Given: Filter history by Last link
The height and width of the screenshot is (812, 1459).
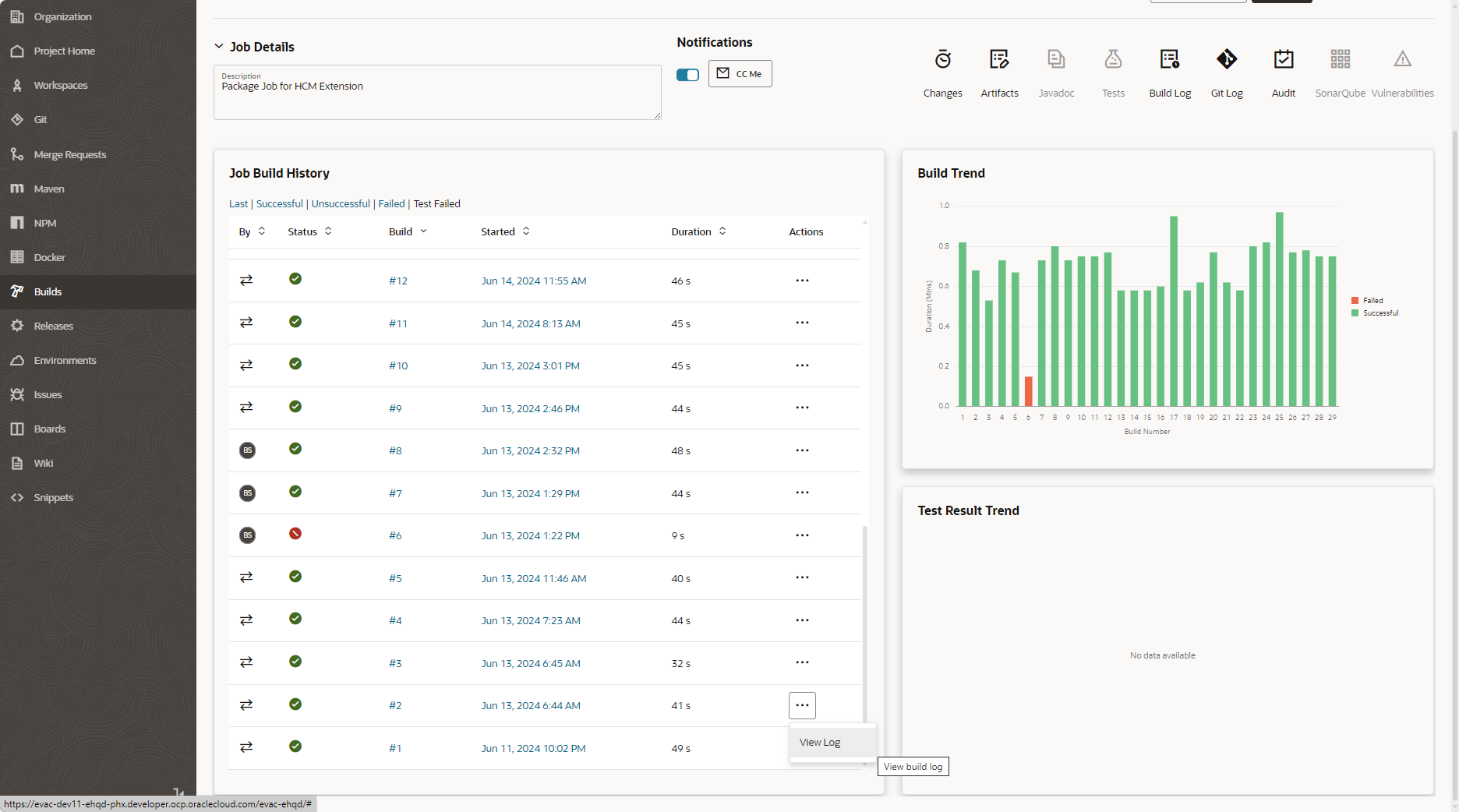Looking at the screenshot, I should (238, 204).
